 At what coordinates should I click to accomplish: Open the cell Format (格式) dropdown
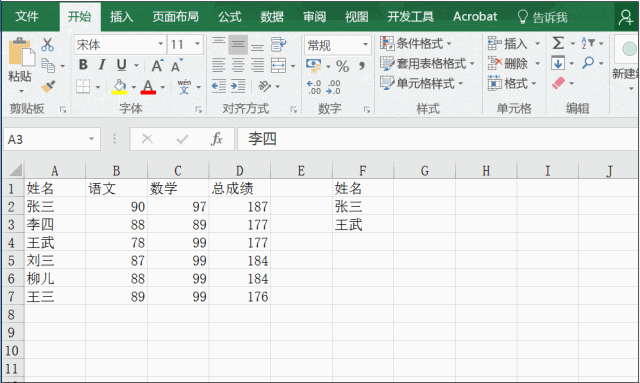click(512, 83)
